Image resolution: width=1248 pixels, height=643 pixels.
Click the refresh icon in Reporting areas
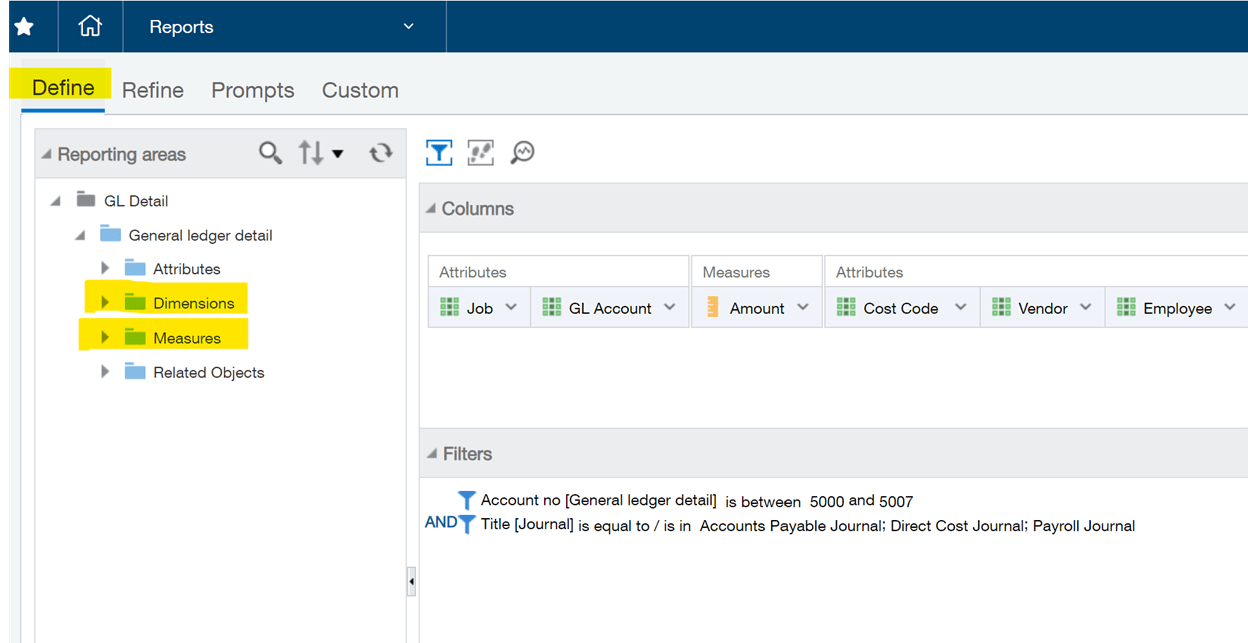[x=380, y=153]
